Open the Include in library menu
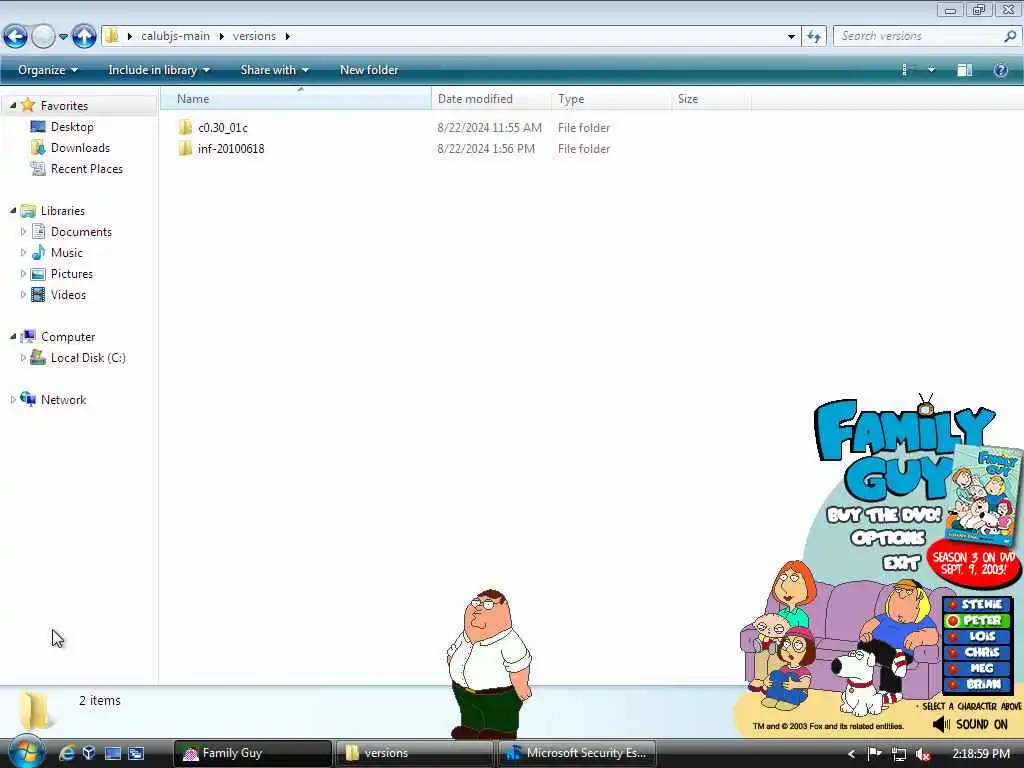 coord(159,70)
